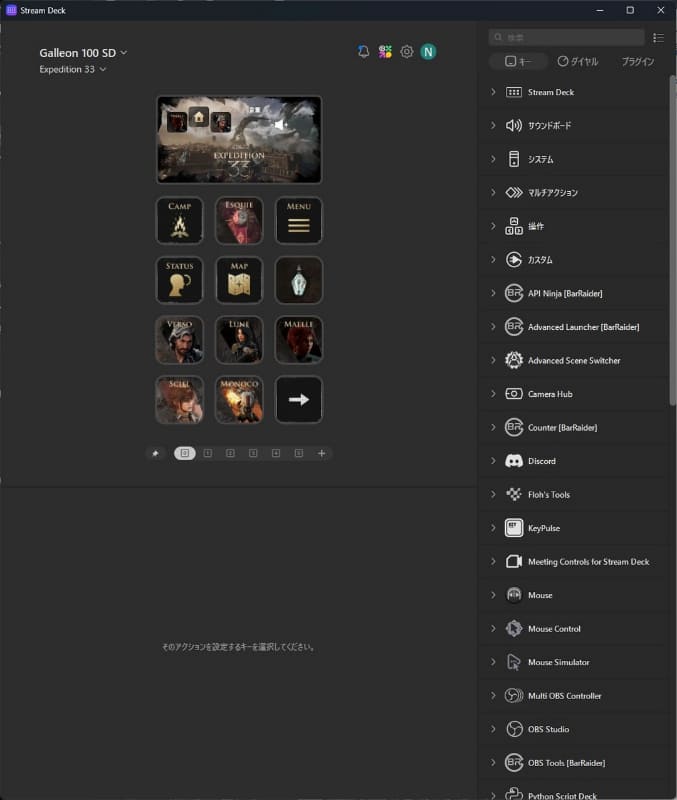Viewport: 677px width, 800px height.
Task: Select the Sciel character key
Action: point(179,399)
